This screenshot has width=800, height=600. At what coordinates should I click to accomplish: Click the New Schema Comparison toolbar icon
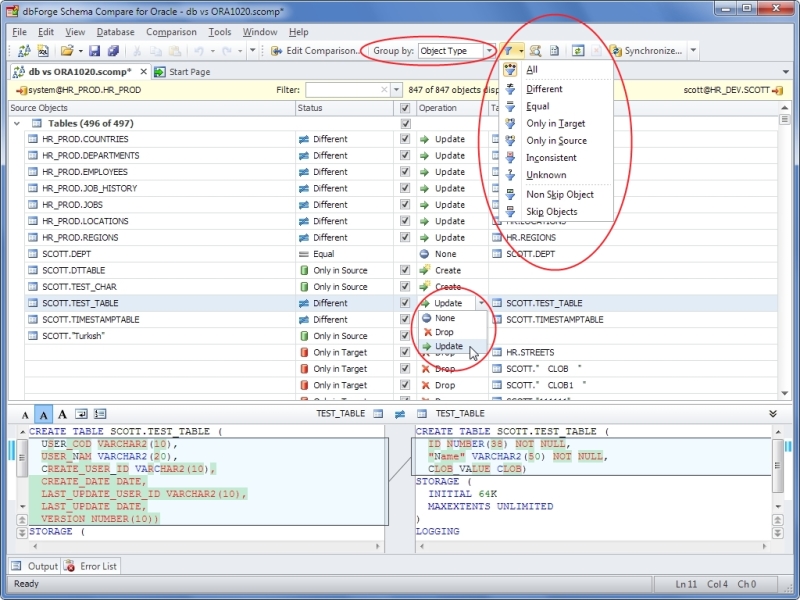point(23,51)
